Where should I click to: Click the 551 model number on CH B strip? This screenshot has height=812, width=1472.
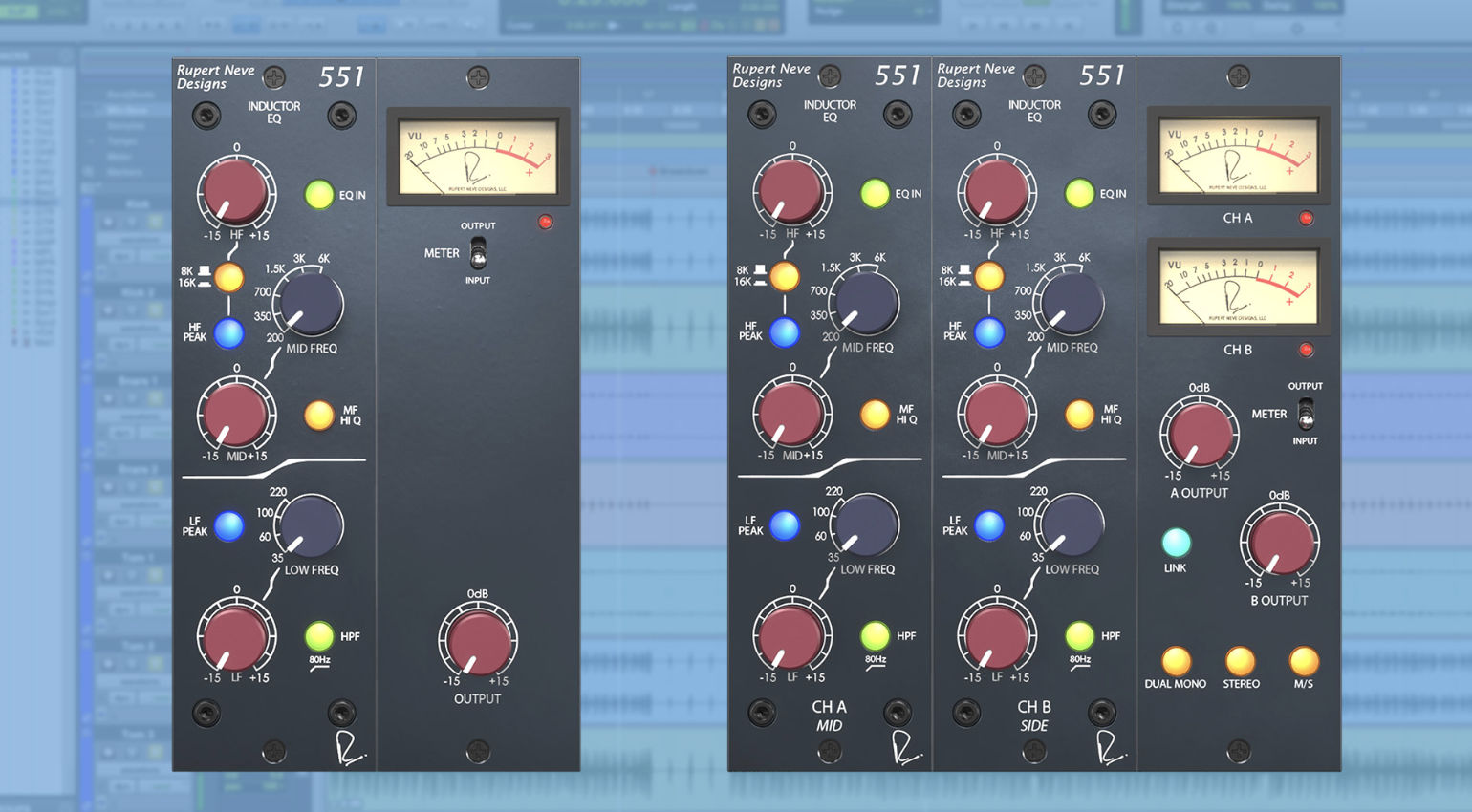[1102, 75]
